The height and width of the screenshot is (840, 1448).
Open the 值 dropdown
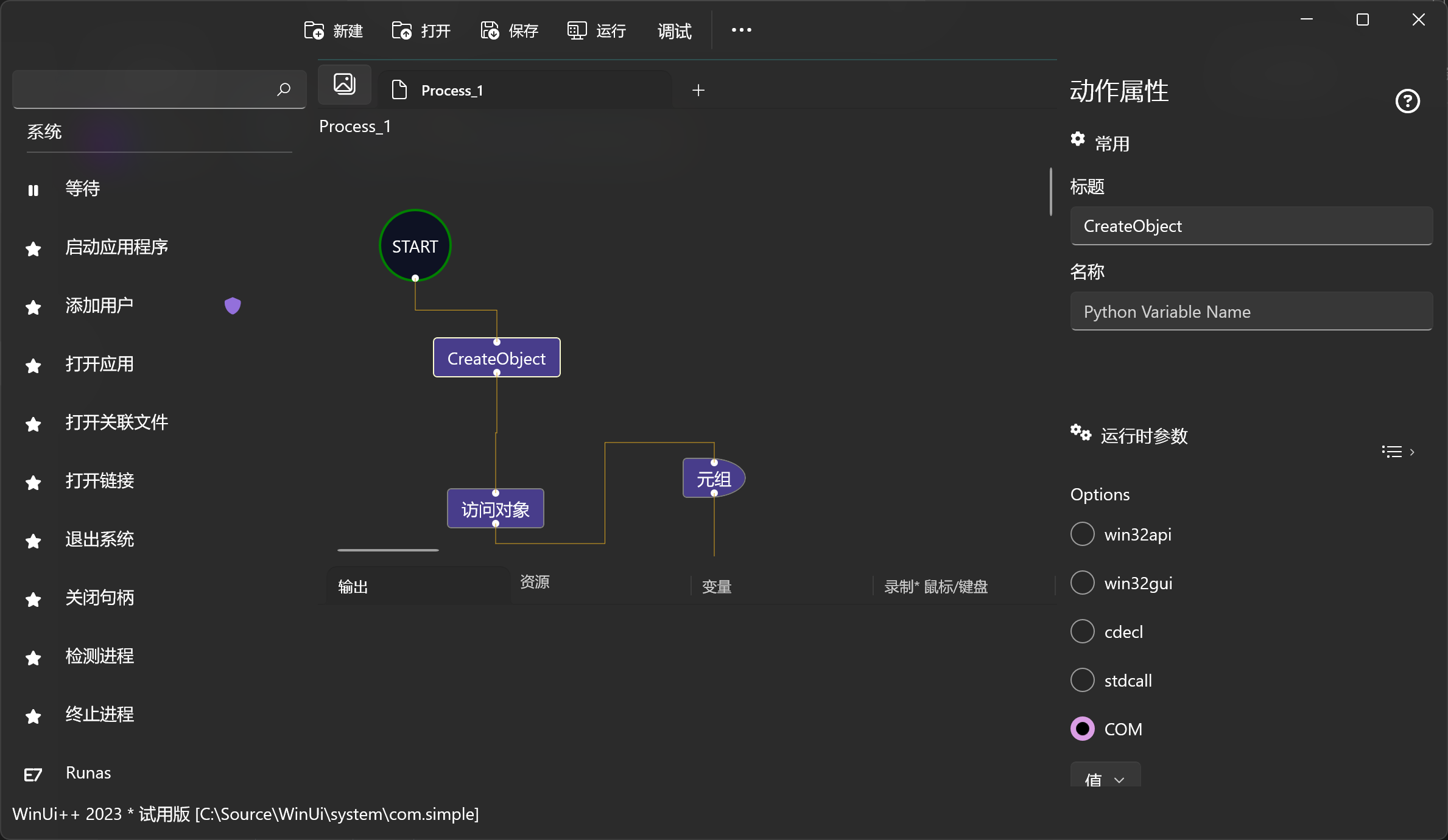point(1105,780)
